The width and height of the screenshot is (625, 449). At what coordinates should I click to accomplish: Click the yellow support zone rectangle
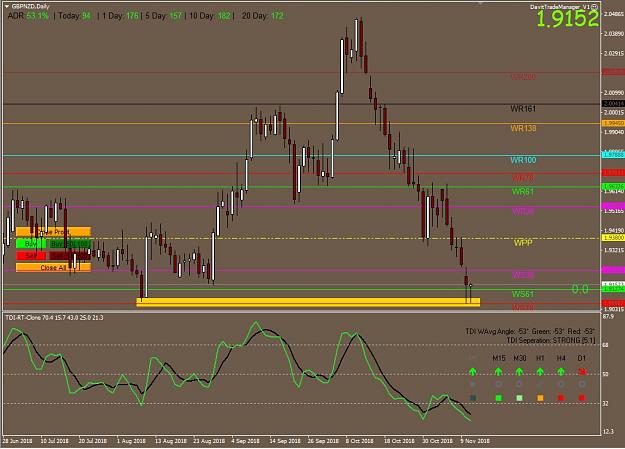pyautogui.click(x=308, y=302)
